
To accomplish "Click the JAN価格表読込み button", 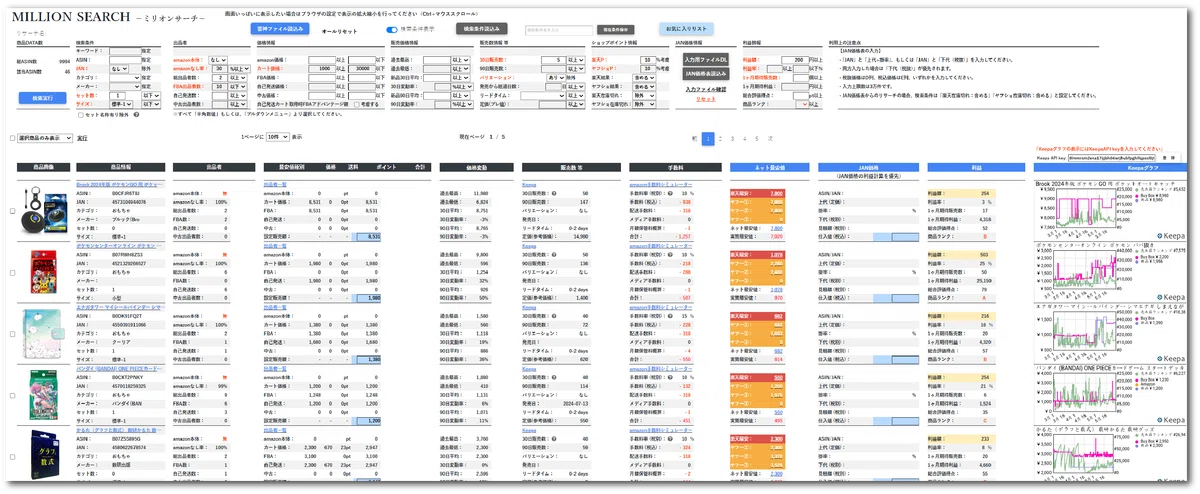I will tap(706, 73).
